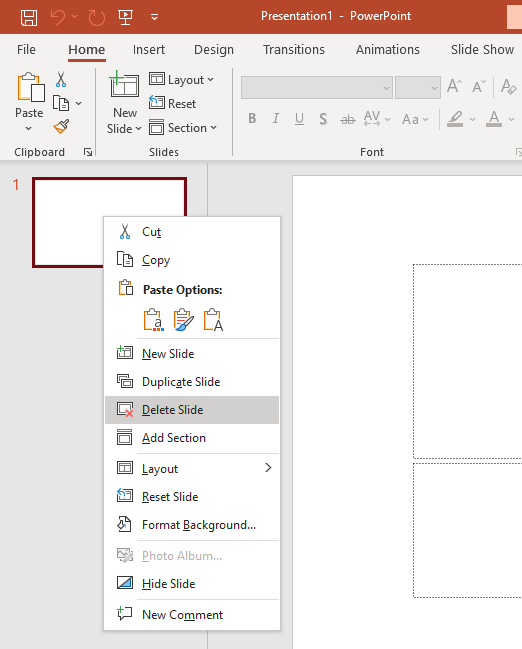
Task: Click the Format Painter brush icon
Action: [x=61, y=127]
